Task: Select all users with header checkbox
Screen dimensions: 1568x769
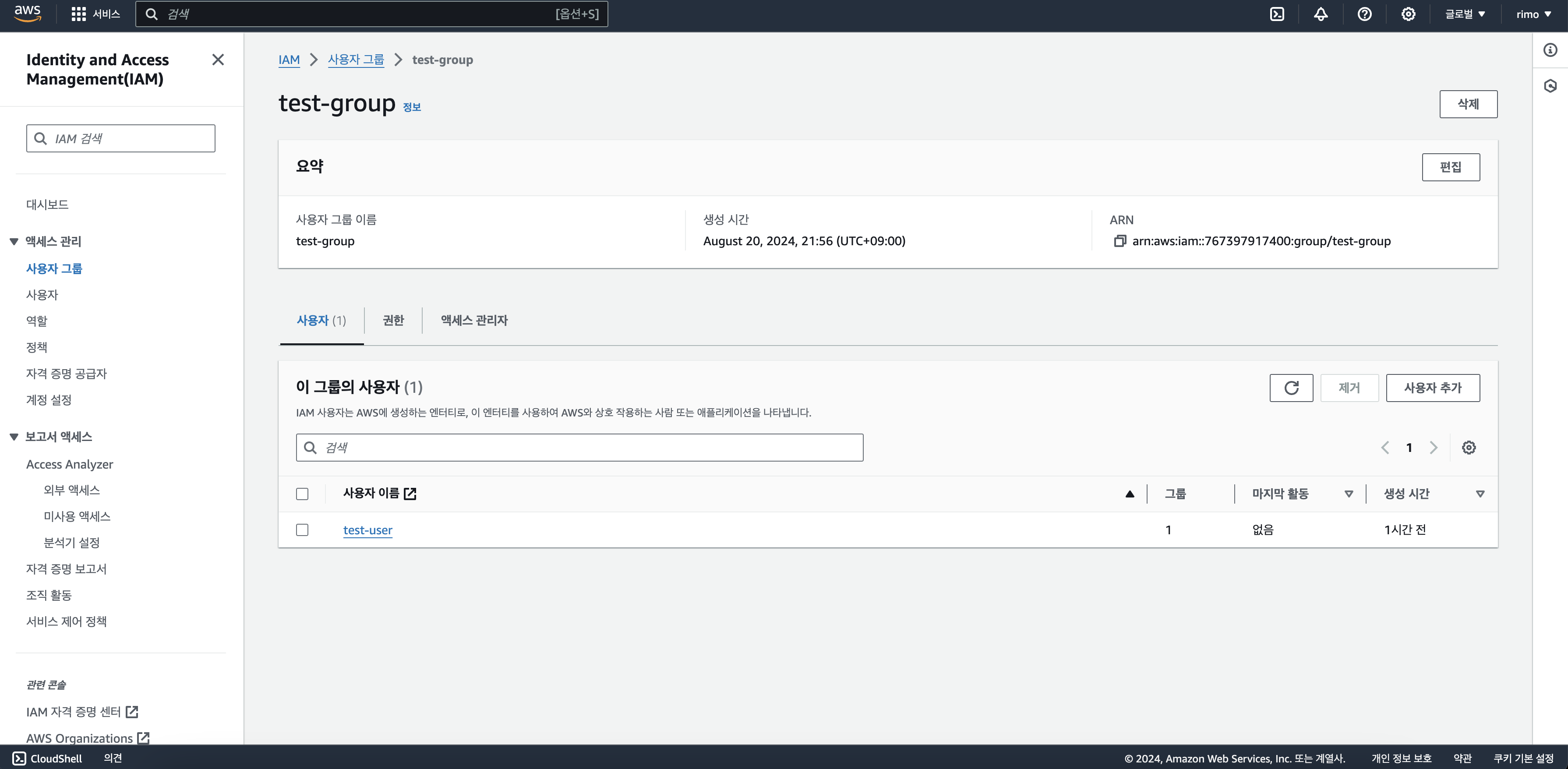Action: tap(302, 494)
